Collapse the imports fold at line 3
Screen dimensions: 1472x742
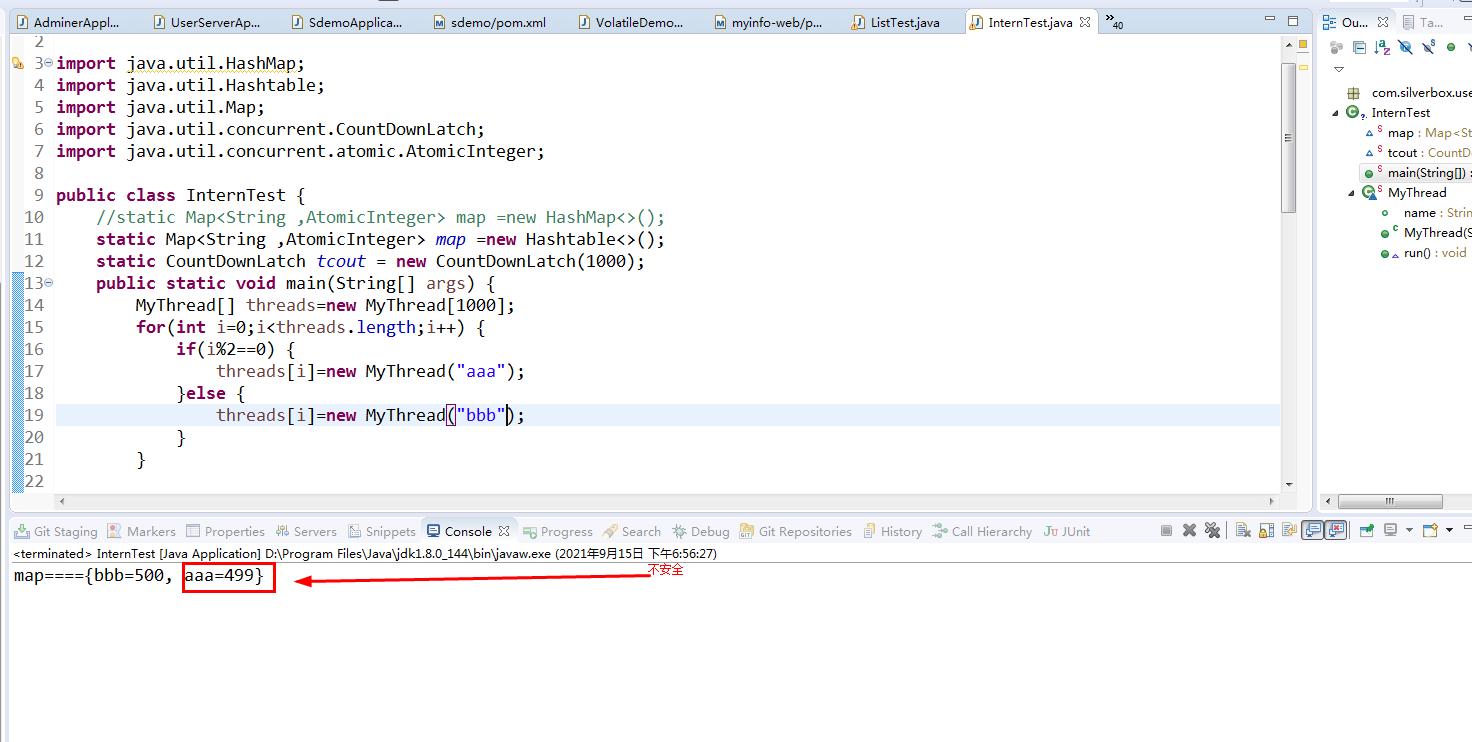tap(49, 63)
